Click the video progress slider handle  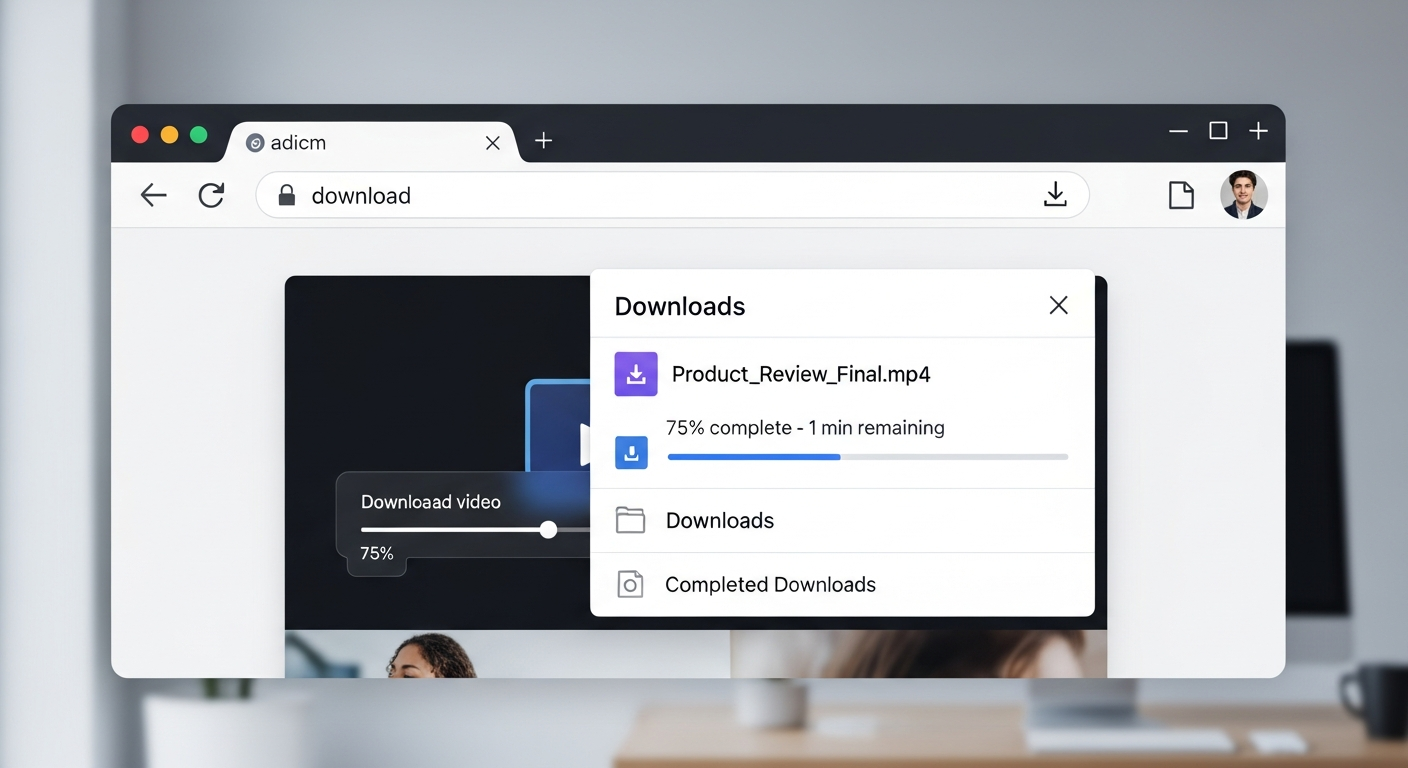pos(548,530)
